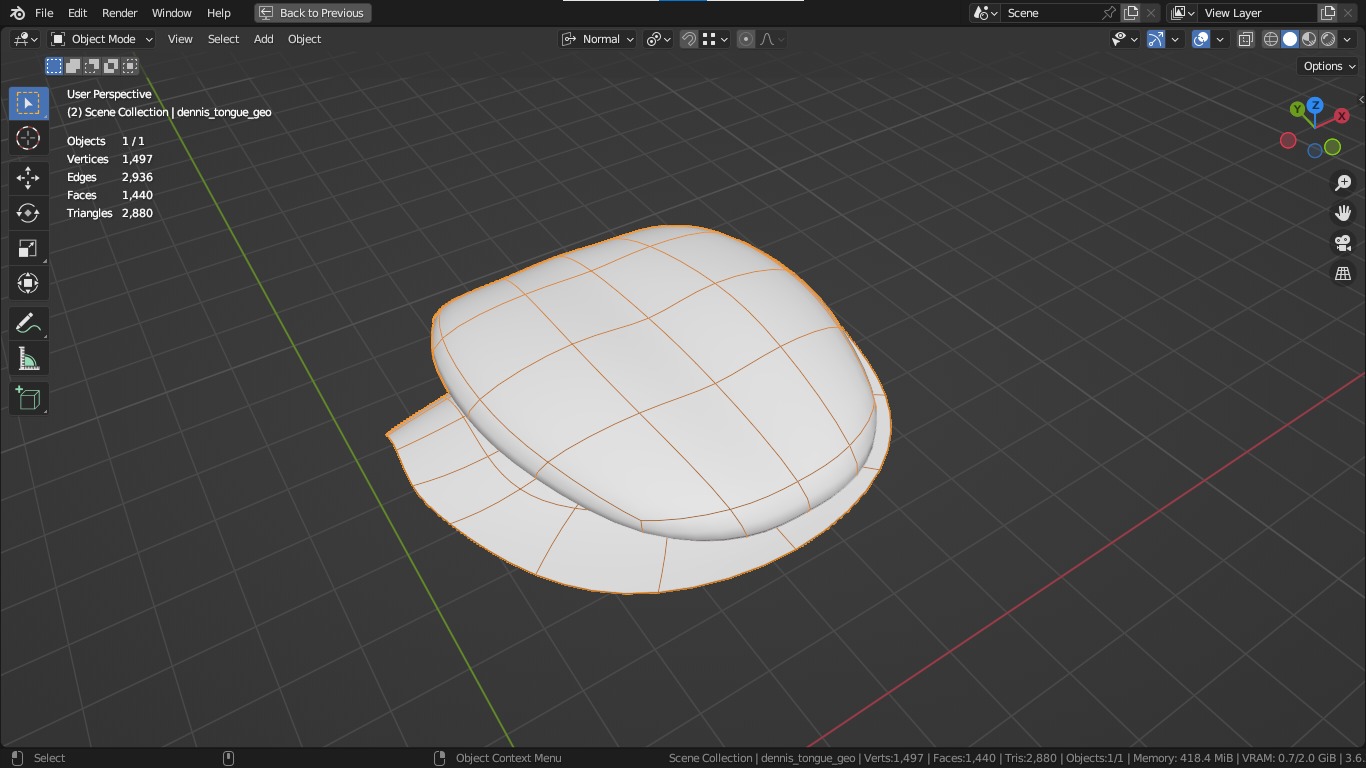Choose the Move tool
The height and width of the screenshot is (768, 1366).
28,178
